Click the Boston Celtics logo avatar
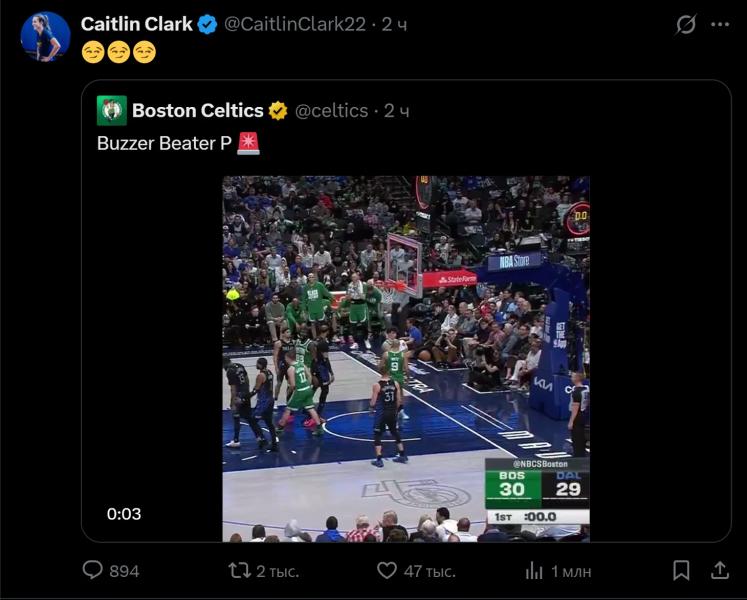Screen dimensions: 747x600 coord(112,110)
